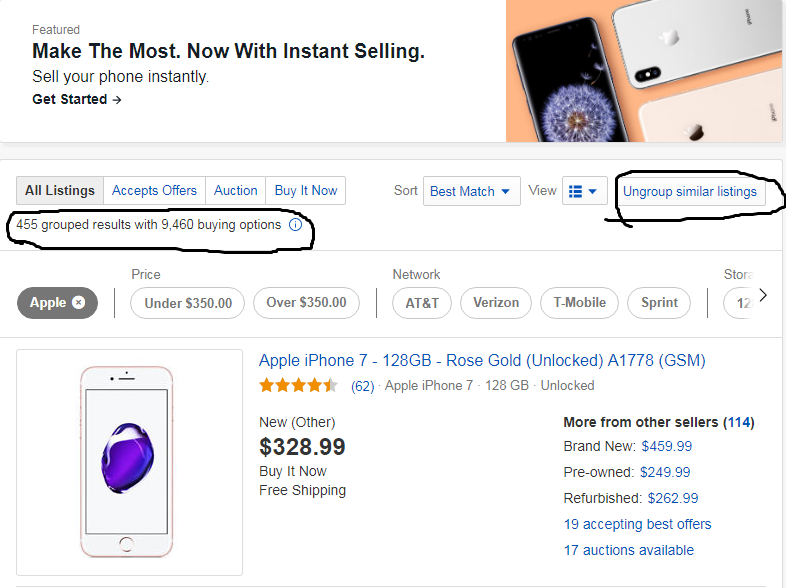Open the 19 accepting best offers link
786x588 pixels.
coord(637,524)
